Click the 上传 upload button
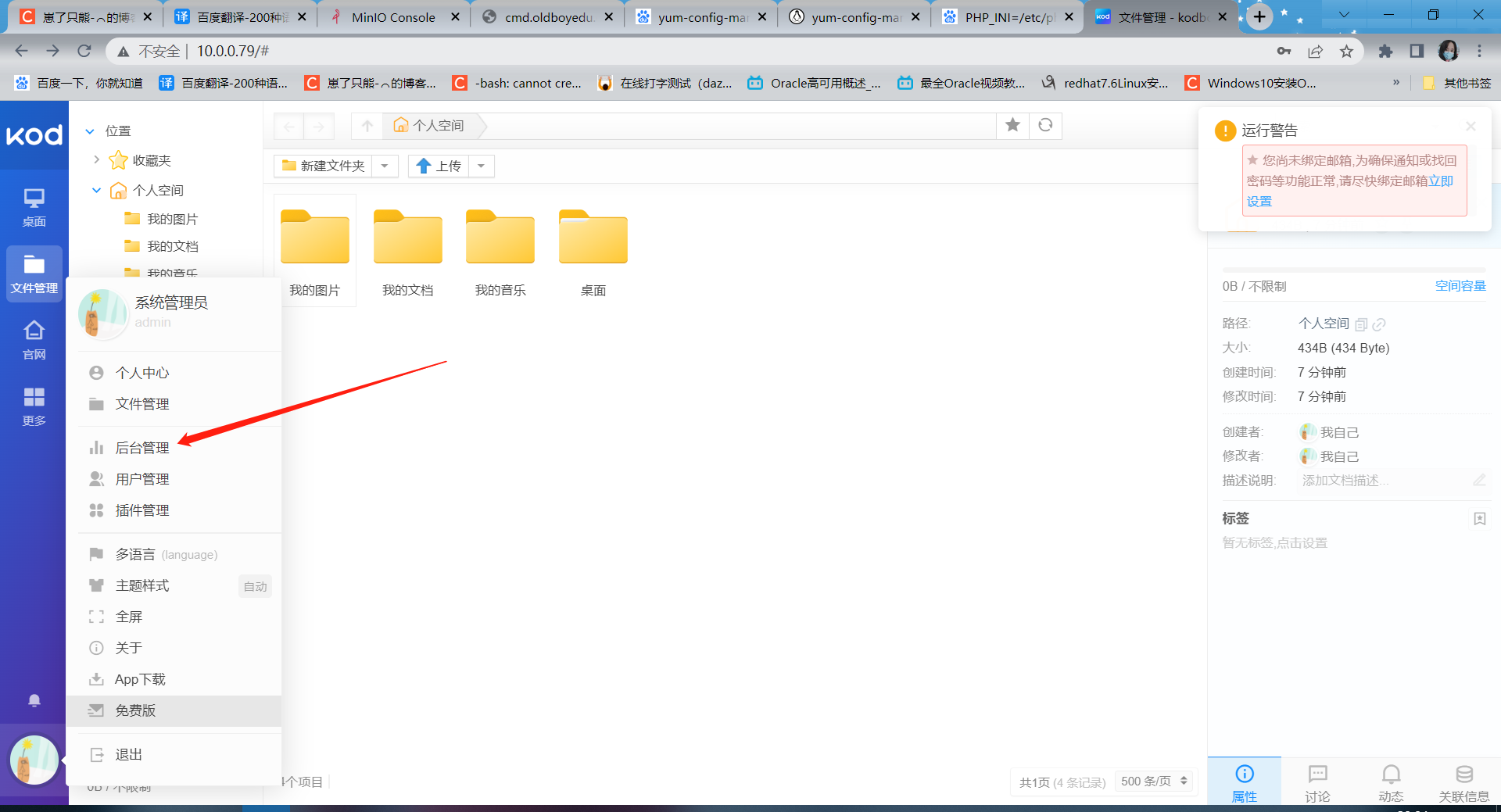This screenshot has height=812, width=1501. (439, 166)
